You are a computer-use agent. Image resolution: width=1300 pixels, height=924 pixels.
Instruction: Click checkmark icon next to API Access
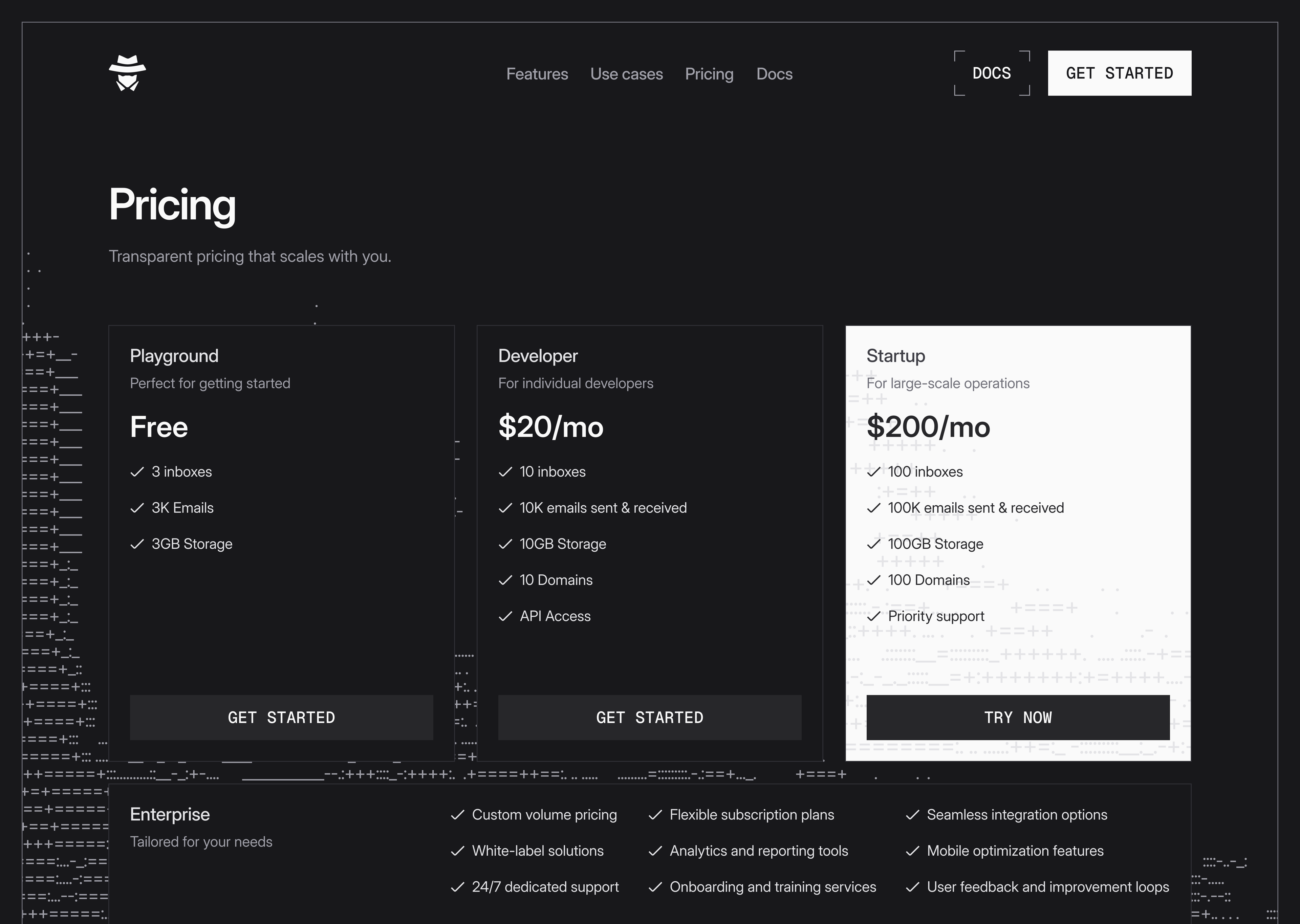click(x=505, y=616)
